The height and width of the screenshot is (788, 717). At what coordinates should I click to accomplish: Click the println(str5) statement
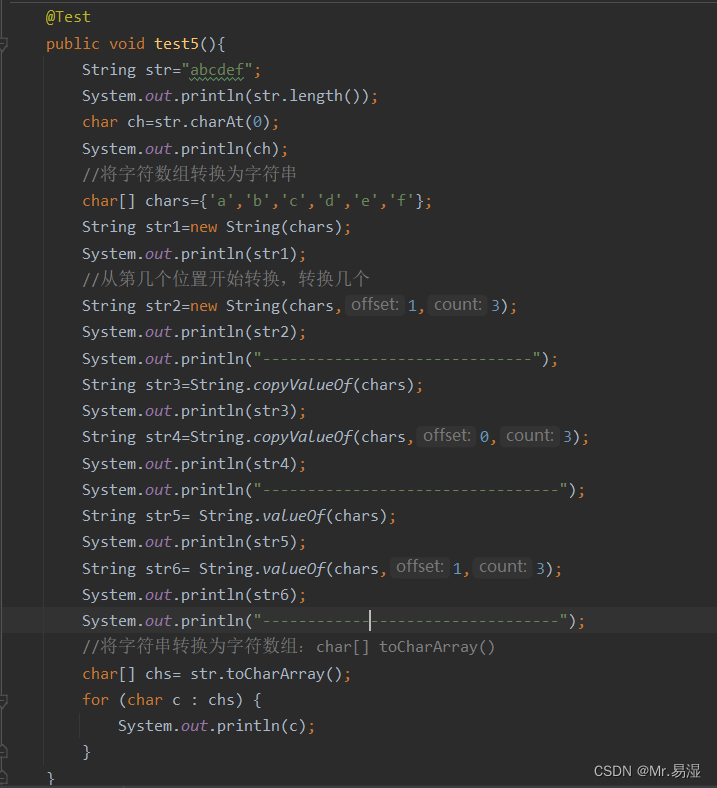click(x=194, y=542)
